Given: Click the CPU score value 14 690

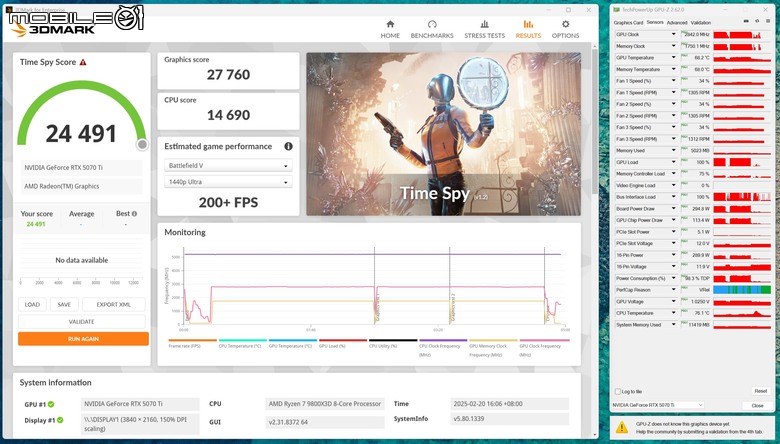Looking at the screenshot, I should coord(228,115).
